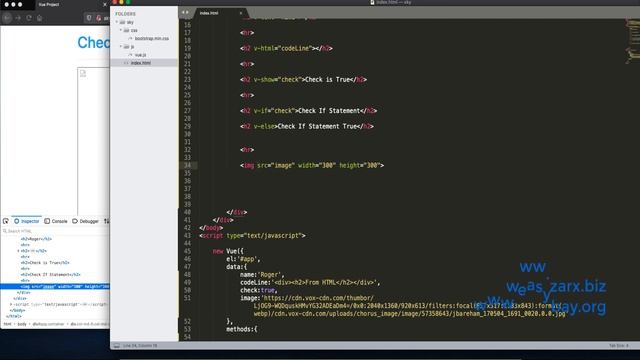Switch to the Debugger devtools tab
The image size is (640, 360).
point(85,221)
